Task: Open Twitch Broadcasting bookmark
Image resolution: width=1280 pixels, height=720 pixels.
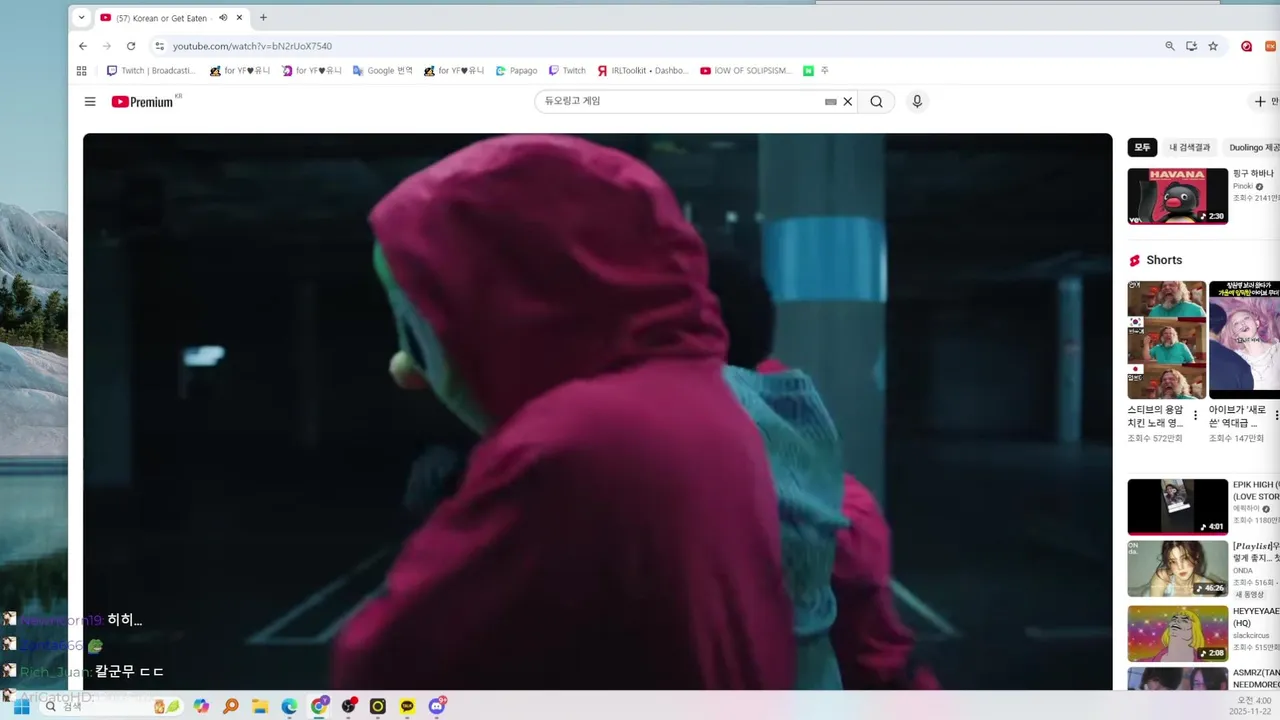Action: 151,71
